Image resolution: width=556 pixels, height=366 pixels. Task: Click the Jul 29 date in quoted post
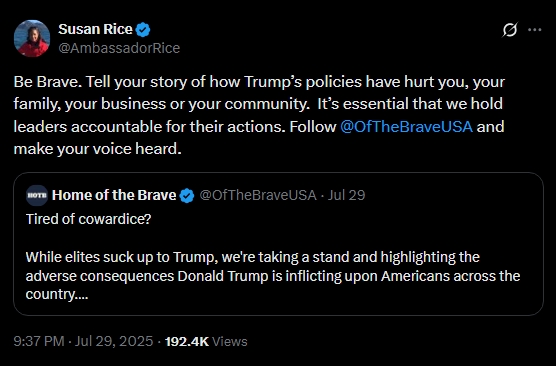tap(346, 195)
